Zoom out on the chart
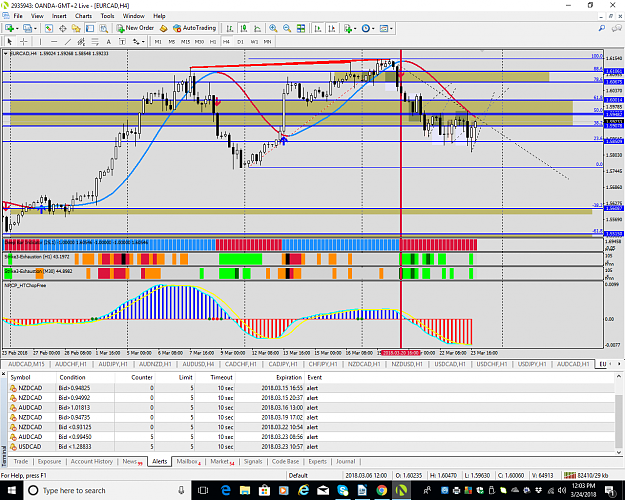Image resolution: width=625 pixels, height=500 pixels. tap(287, 28)
